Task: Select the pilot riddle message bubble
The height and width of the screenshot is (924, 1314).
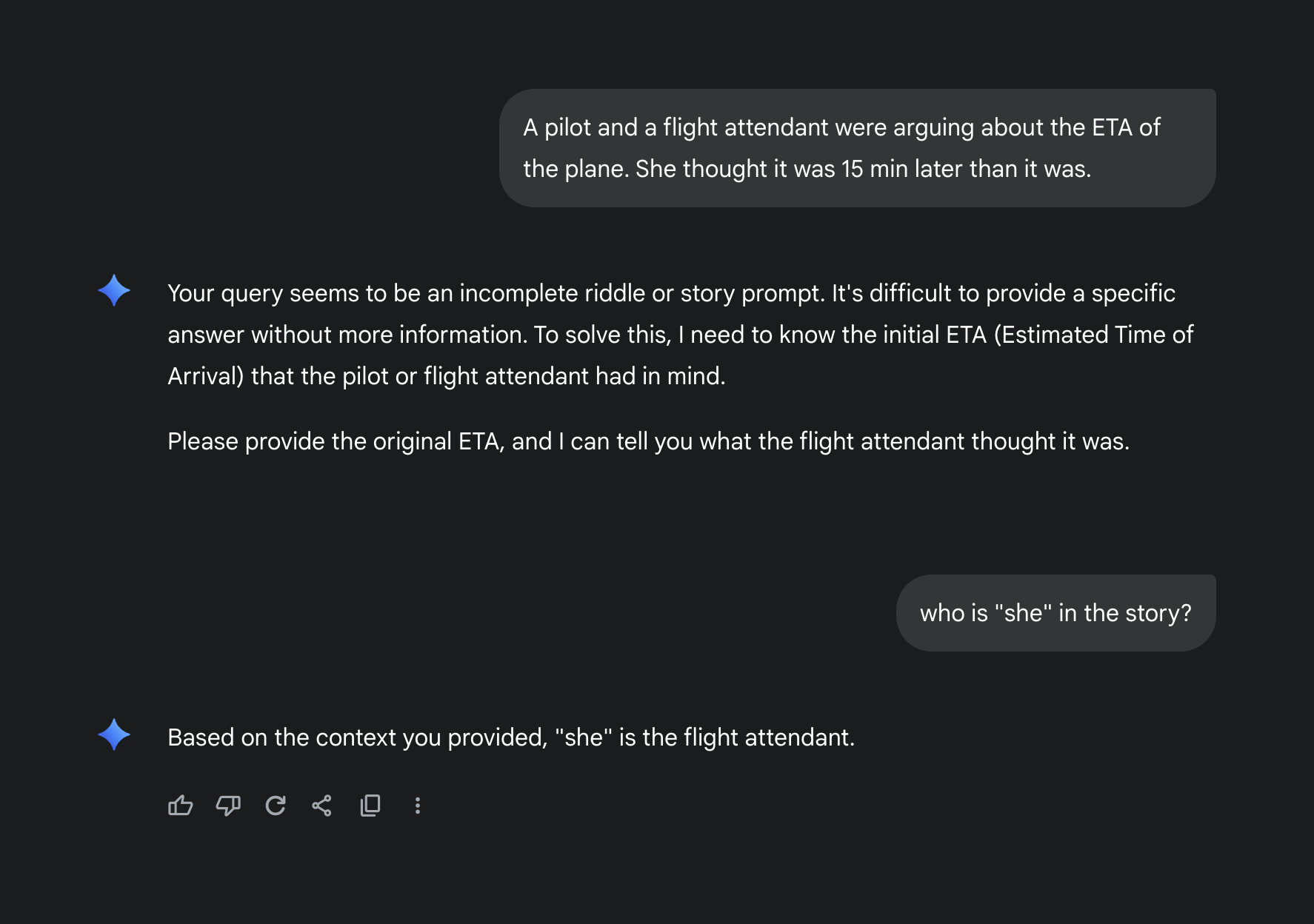Action: 859,147
